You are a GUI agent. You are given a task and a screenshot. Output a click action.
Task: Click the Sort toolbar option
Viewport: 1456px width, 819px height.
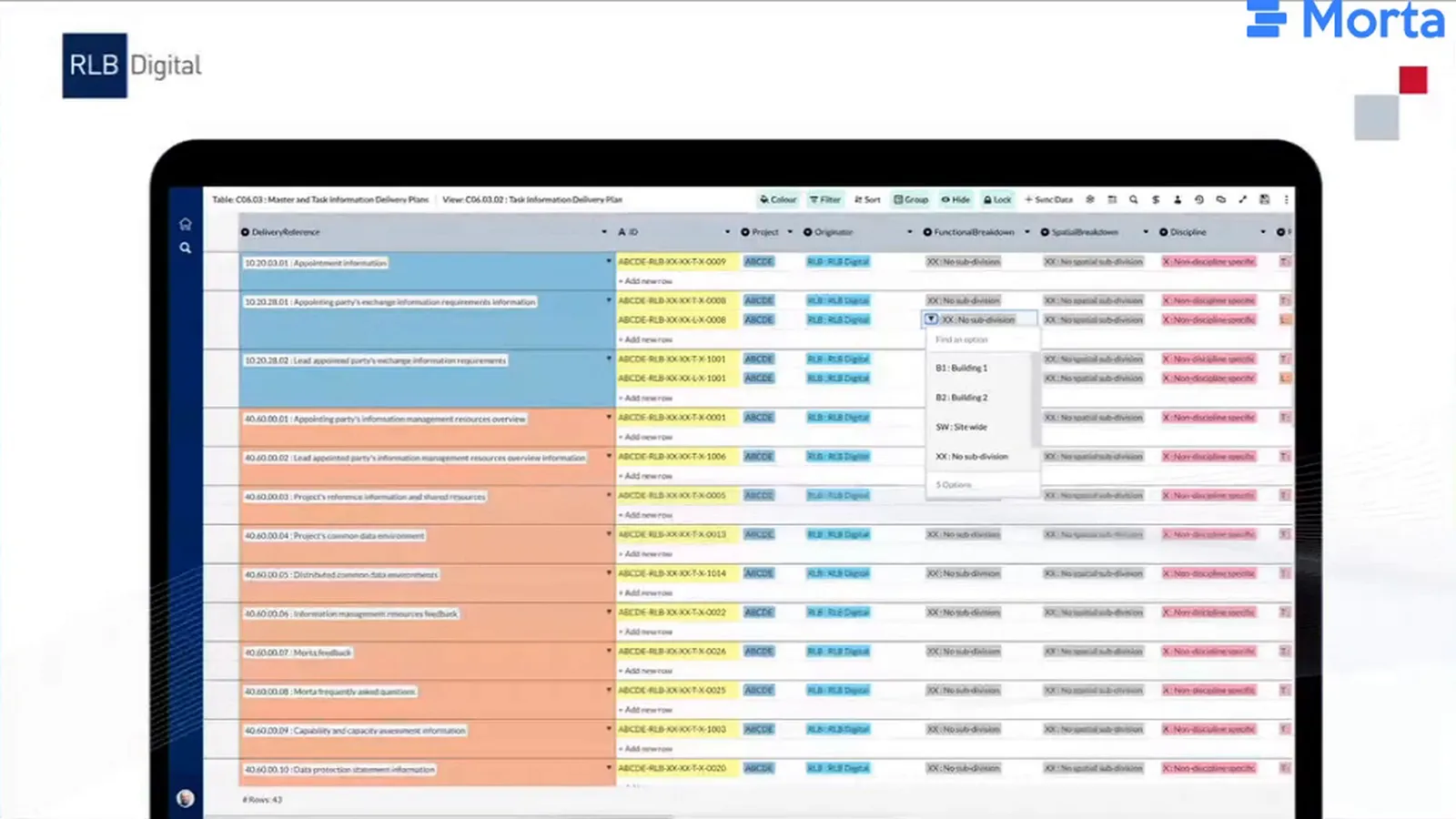[x=867, y=199]
